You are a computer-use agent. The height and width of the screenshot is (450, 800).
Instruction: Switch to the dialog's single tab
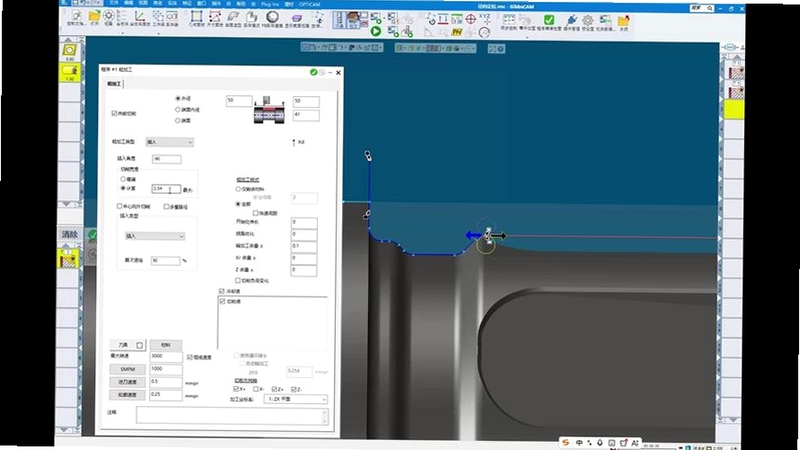(x=114, y=84)
